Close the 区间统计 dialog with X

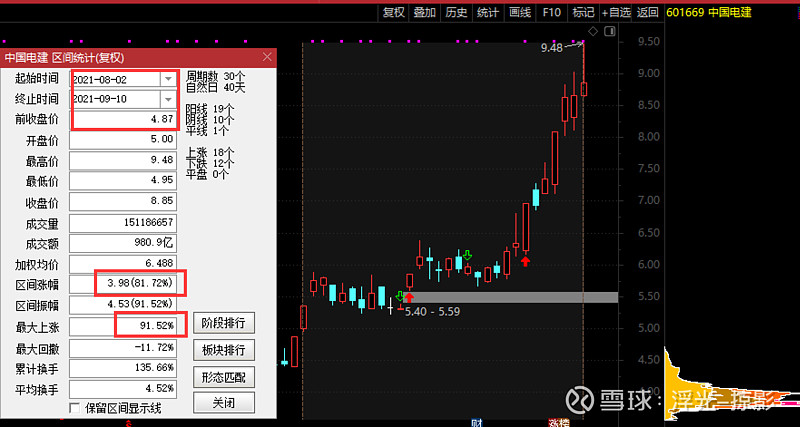267,57
